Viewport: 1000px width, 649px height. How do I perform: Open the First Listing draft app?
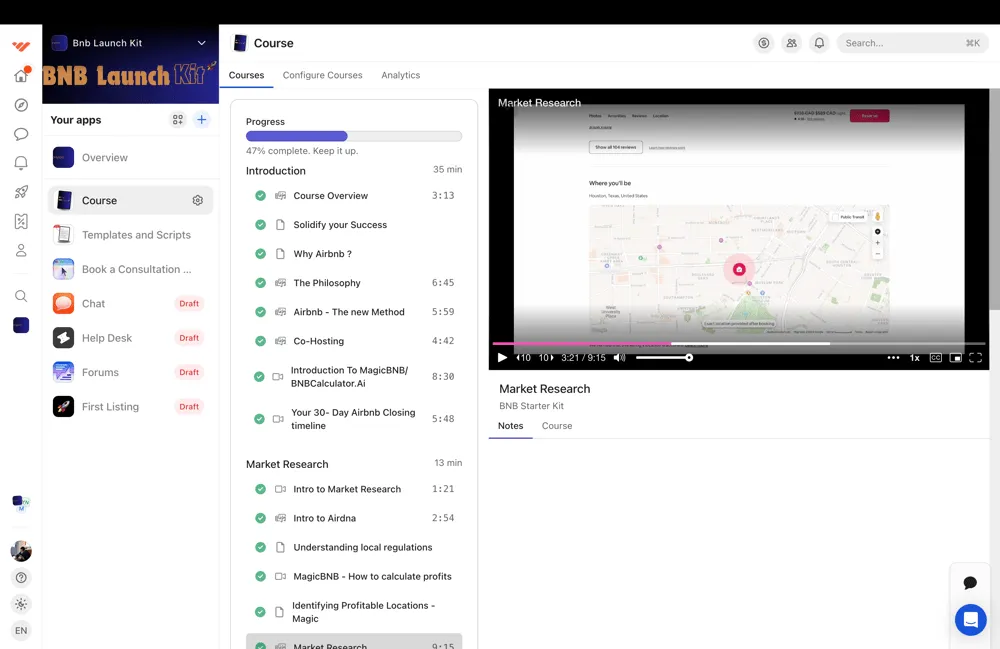click(x=131, y=407)
